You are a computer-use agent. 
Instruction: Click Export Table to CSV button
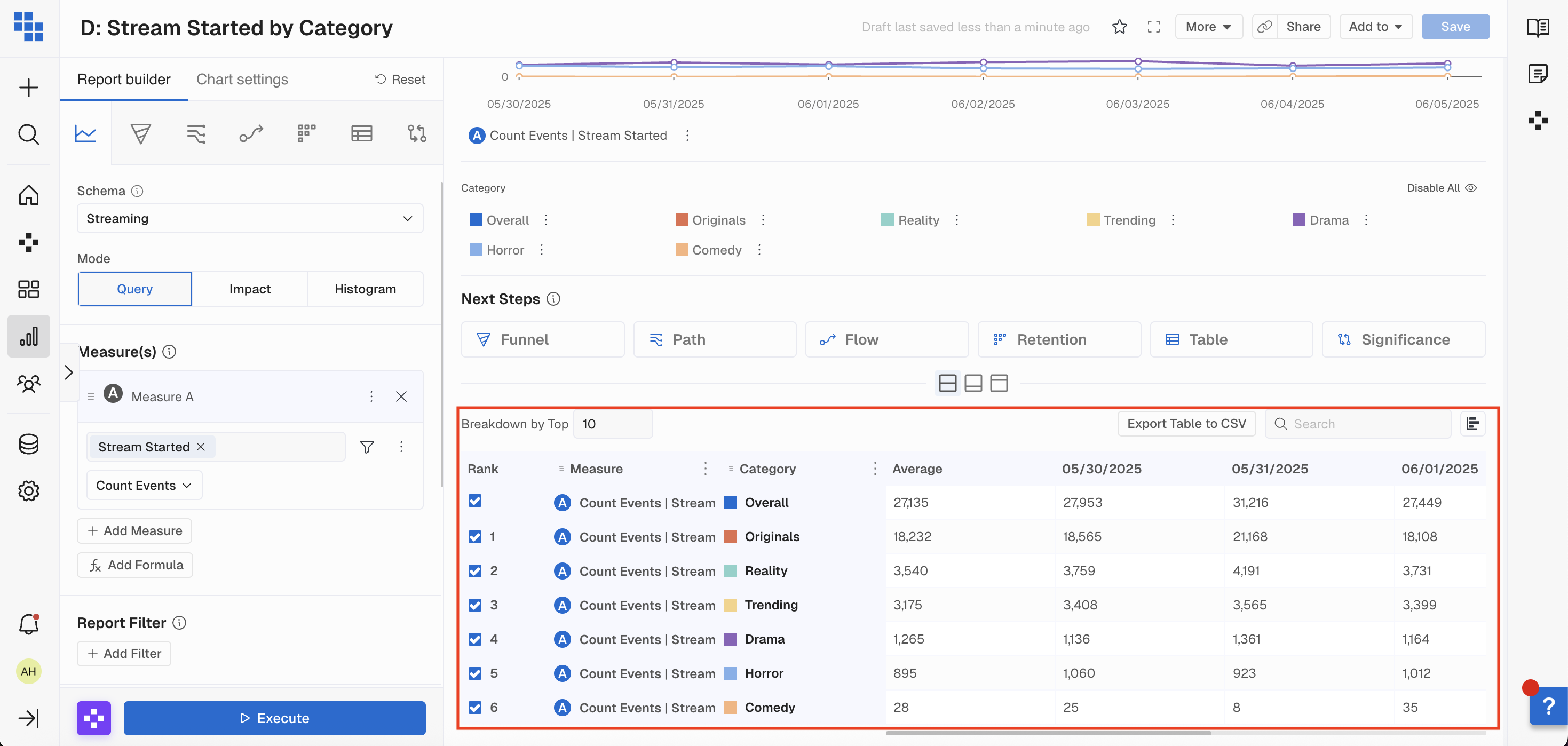(1186, 424)
